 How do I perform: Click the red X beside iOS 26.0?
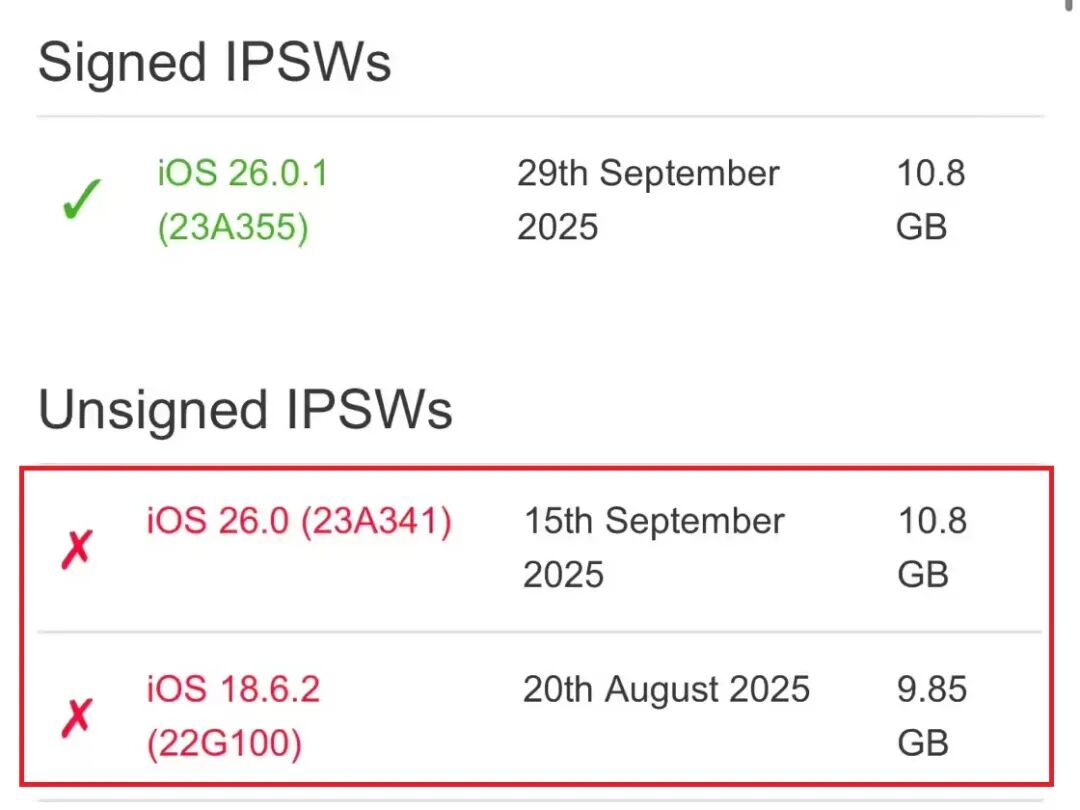(77, 550)
